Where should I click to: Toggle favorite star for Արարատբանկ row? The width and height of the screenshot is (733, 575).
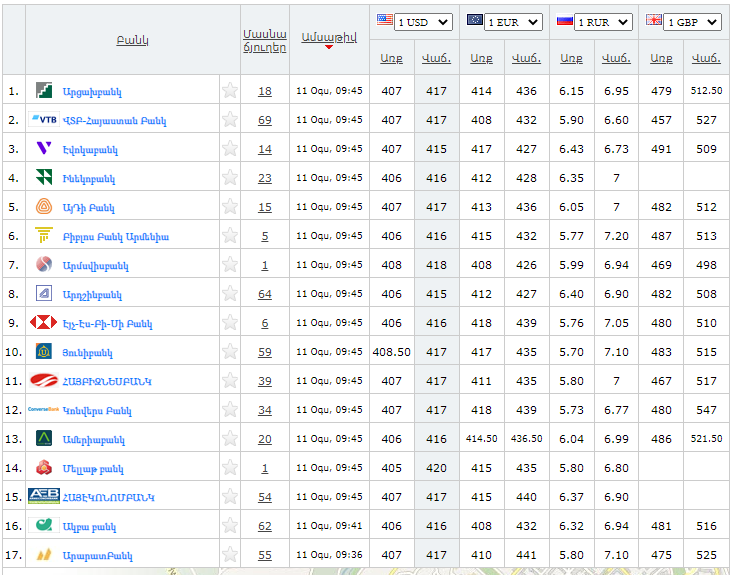click(230, 555)
